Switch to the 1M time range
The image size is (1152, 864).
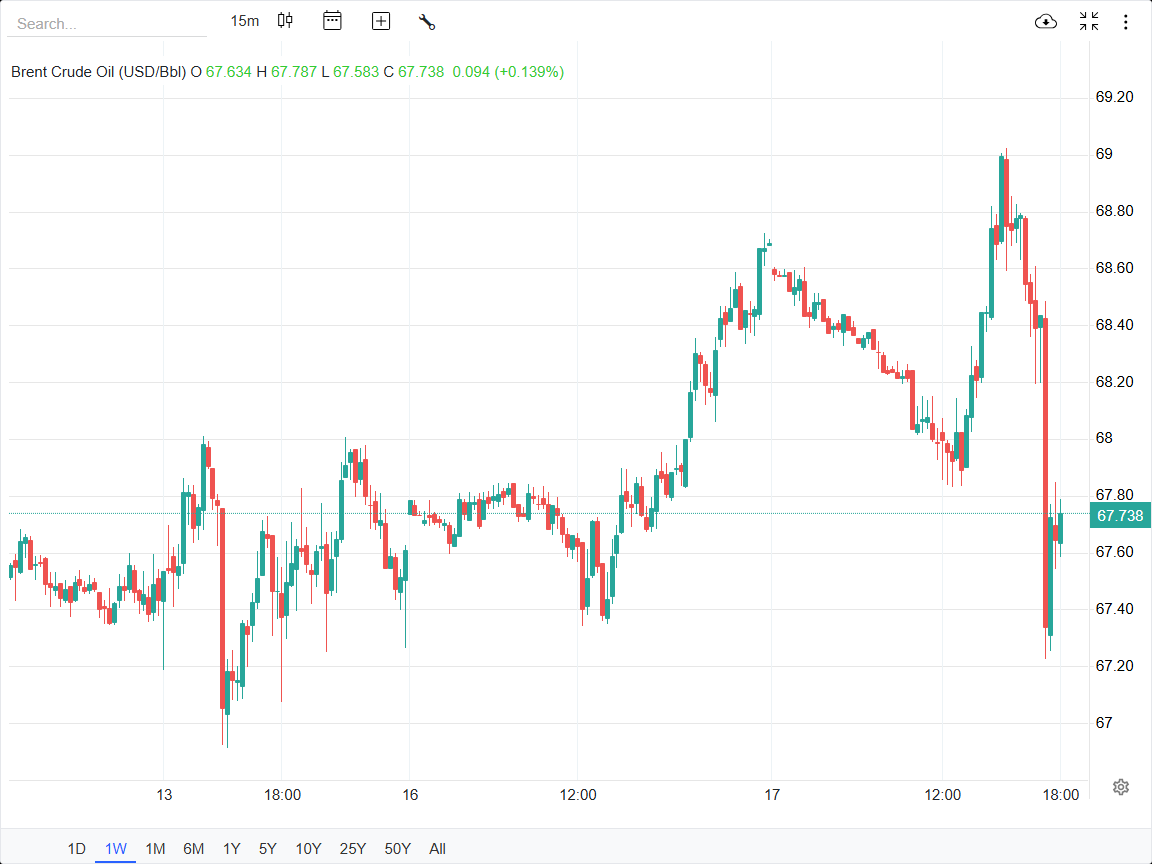coord(155,849)
